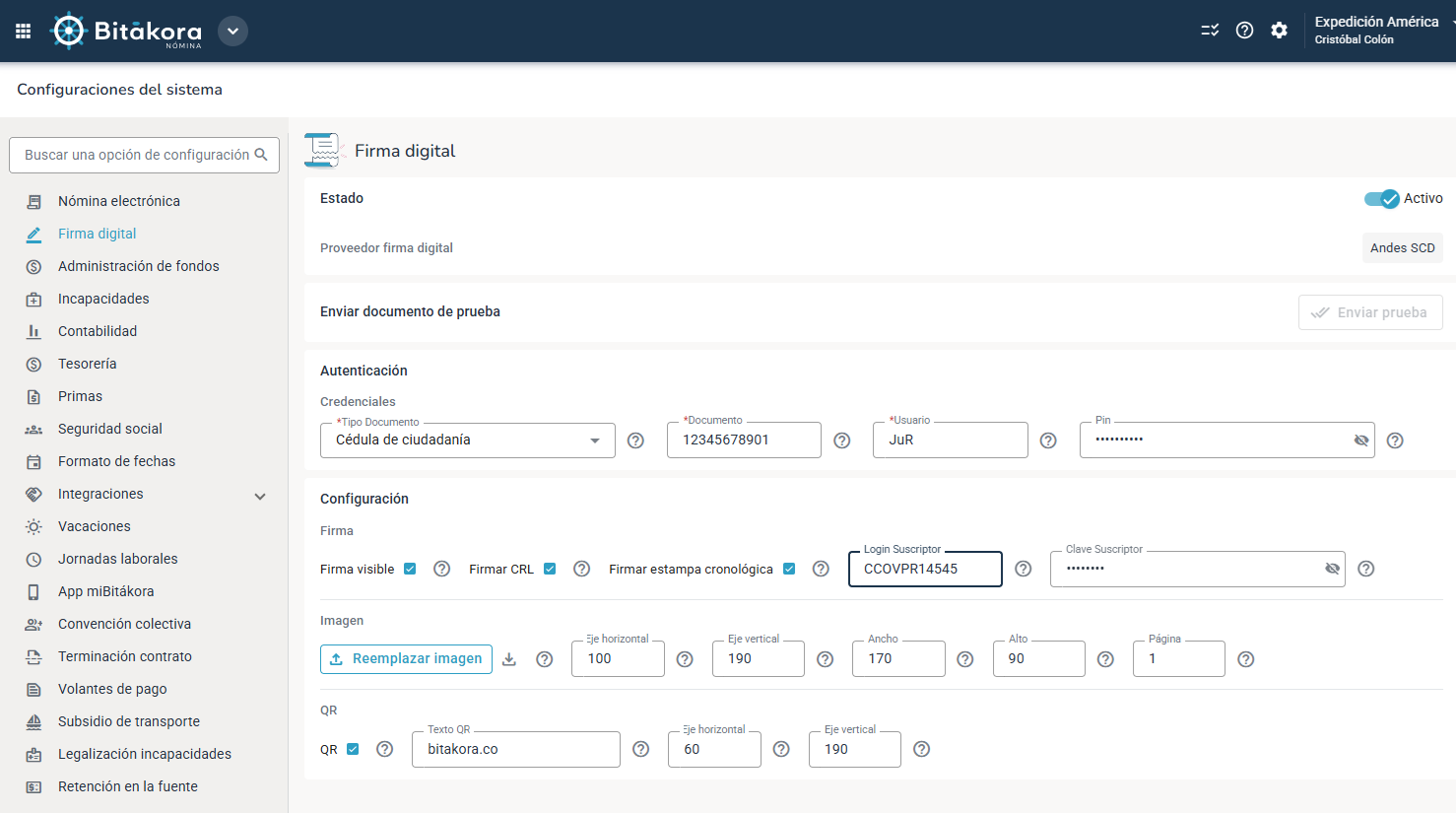
Task: Open Expedición América company menu
Action: [x=1383, y=30]
